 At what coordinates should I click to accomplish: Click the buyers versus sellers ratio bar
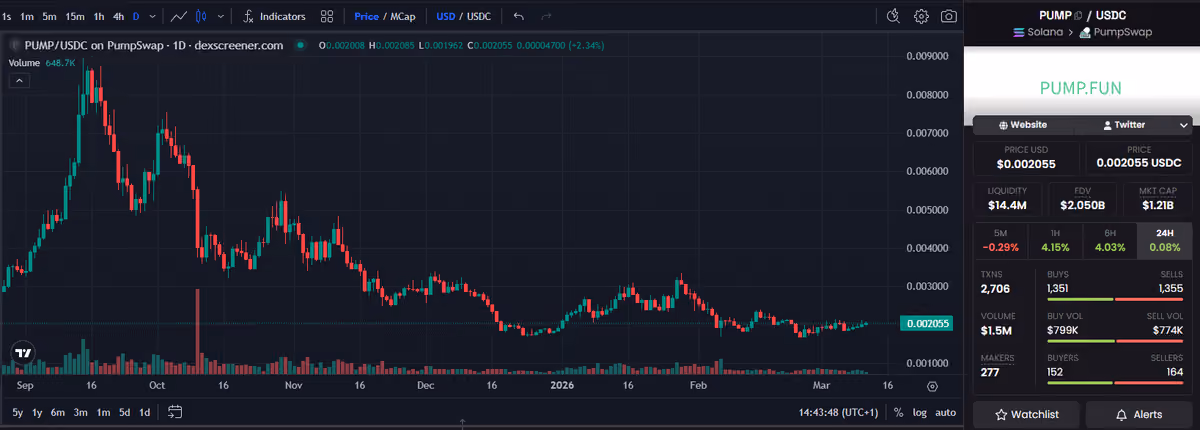click(x=1115, y=382)
